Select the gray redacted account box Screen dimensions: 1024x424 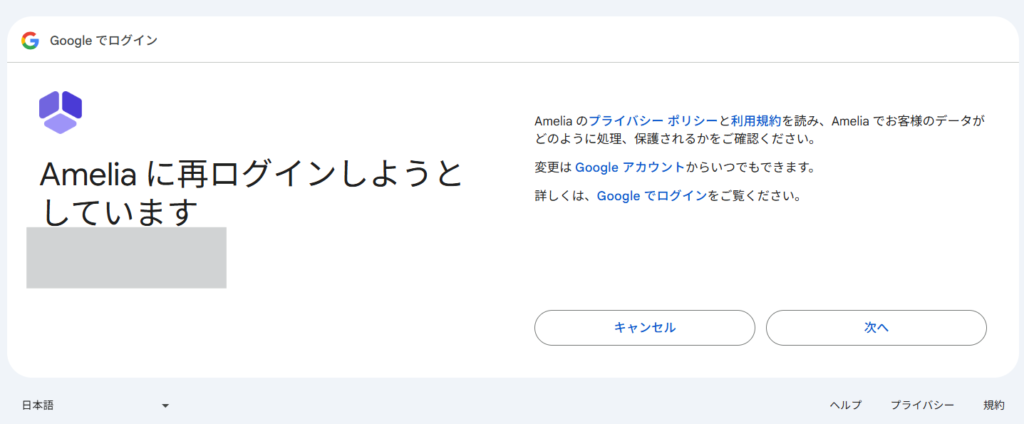[126, 258]
